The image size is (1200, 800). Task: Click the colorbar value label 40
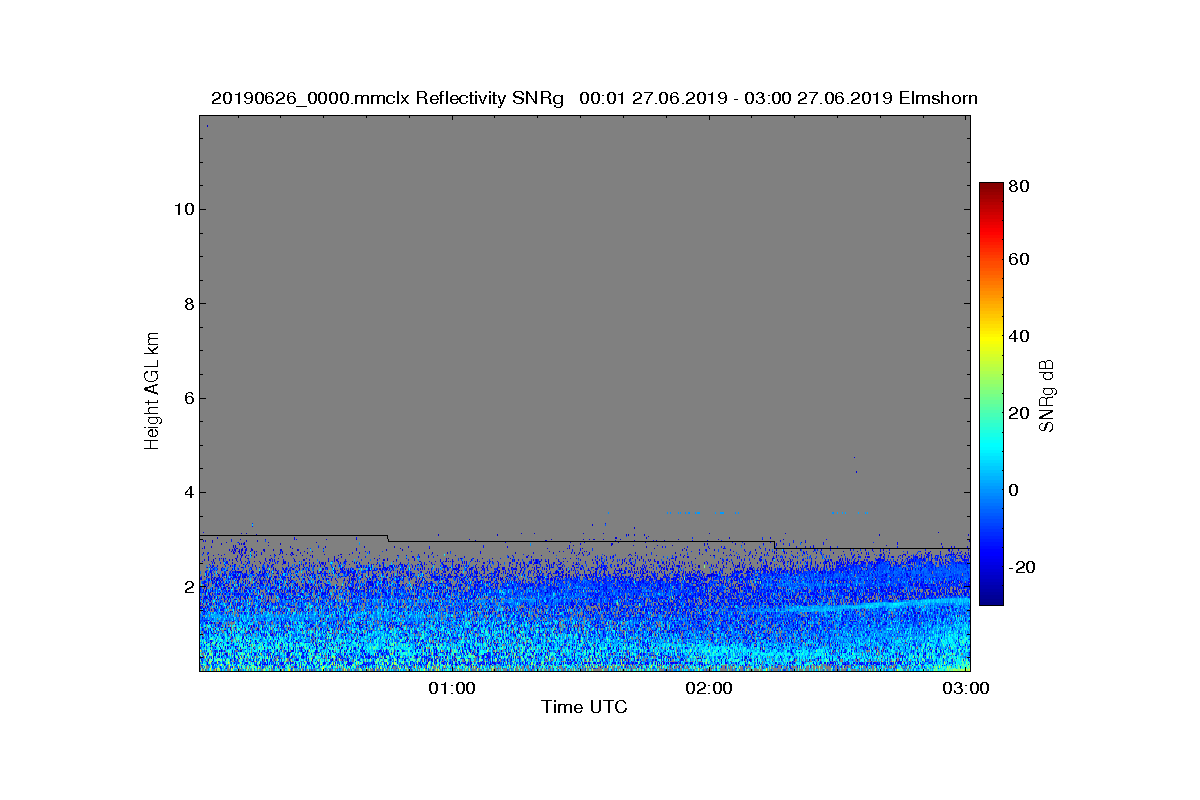[1020, 336]
